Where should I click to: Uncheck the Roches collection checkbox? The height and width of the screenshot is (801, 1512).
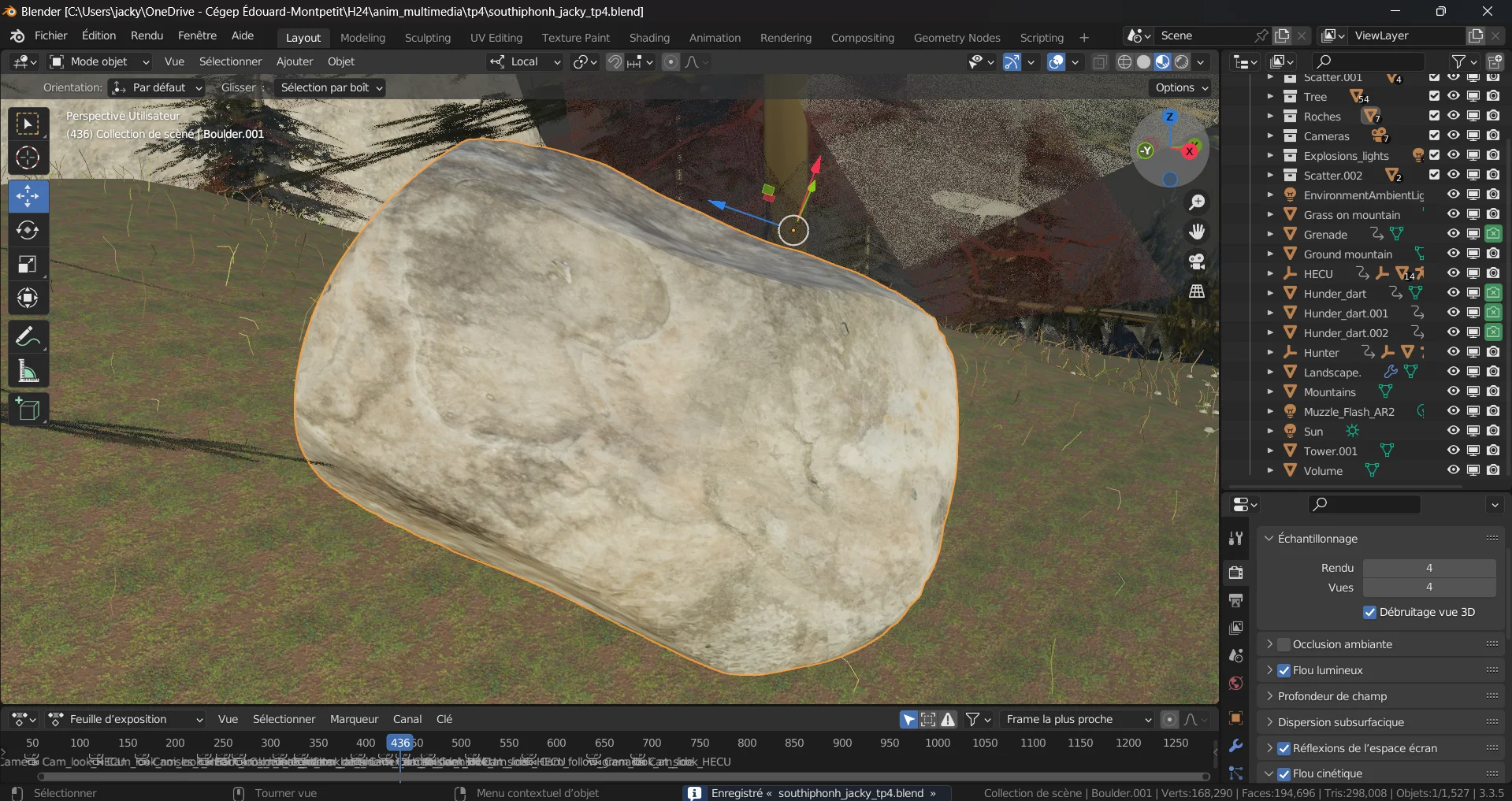click(x=1434, y=116)
